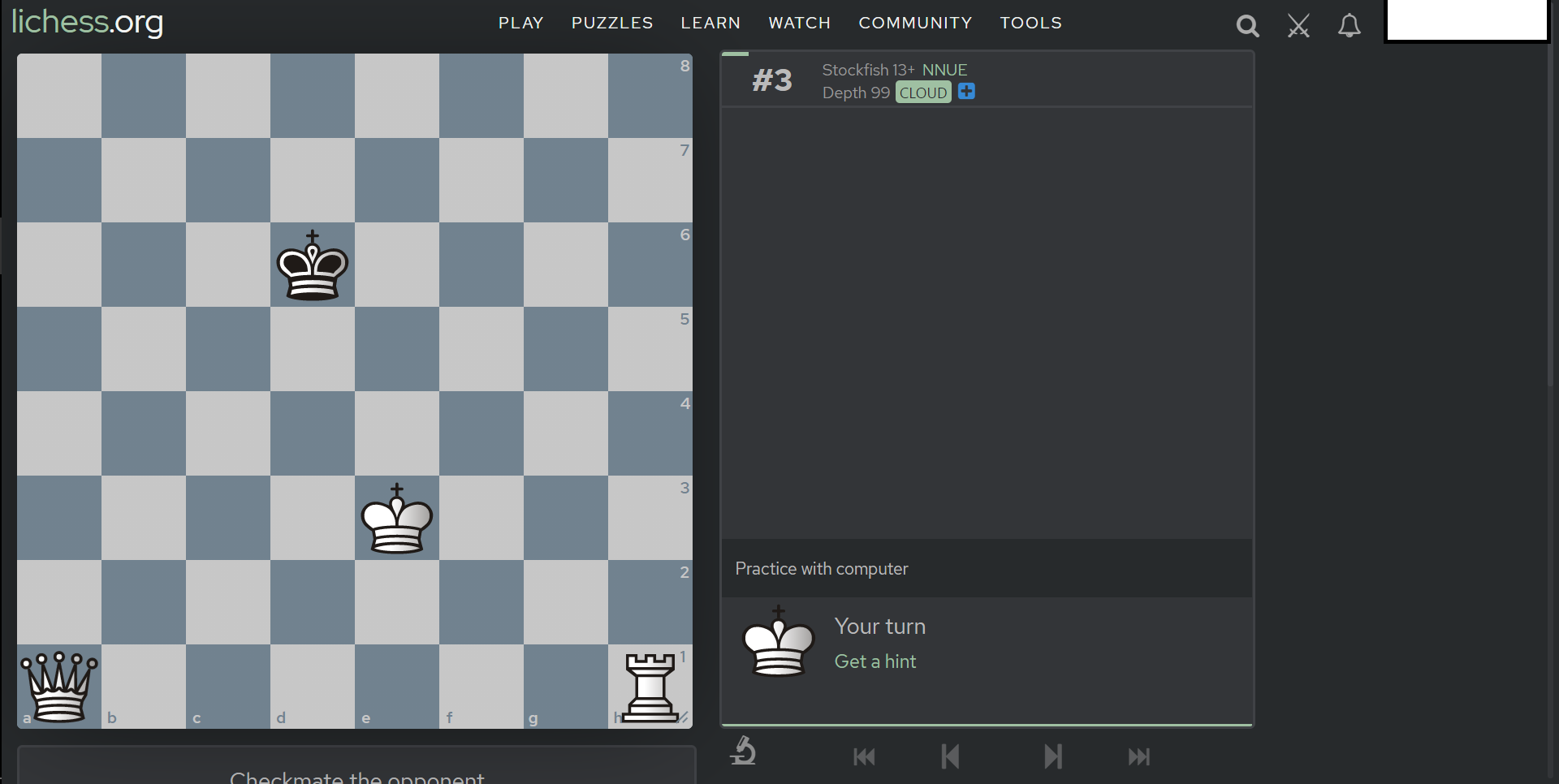Select the white queen on a1
Image resolution: width=1559 pixels, height=784 pixels.
[58, 687]
